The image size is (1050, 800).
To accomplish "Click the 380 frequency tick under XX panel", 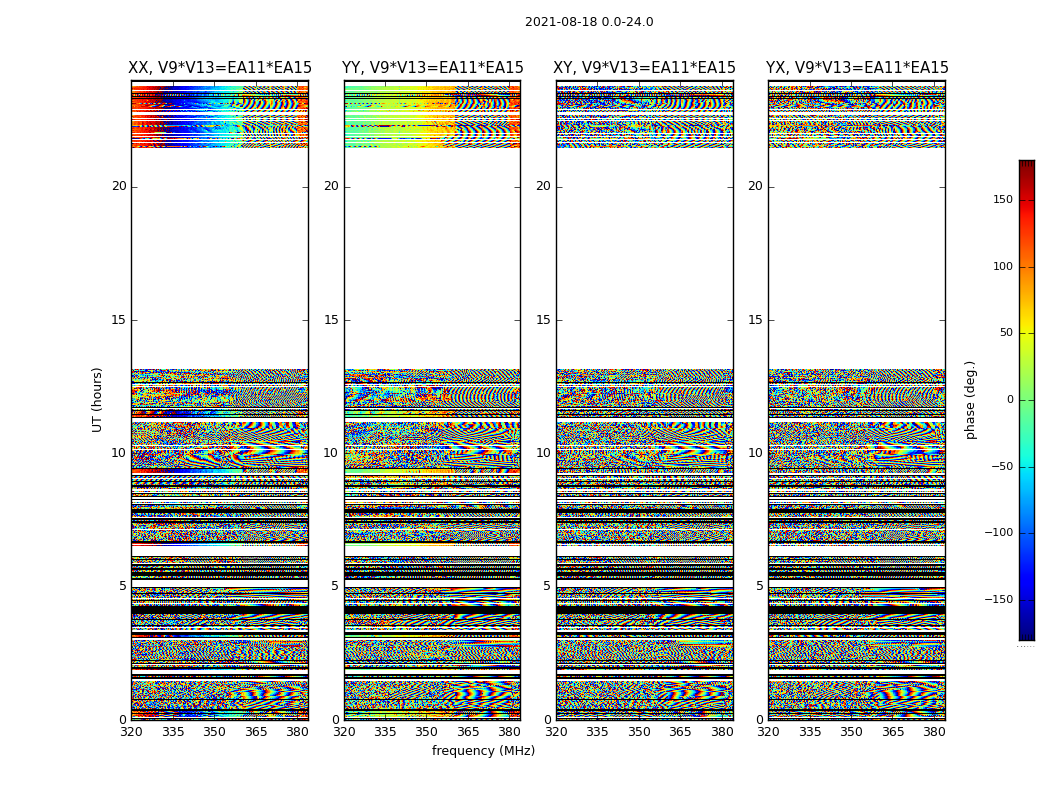I will point(297,732).
